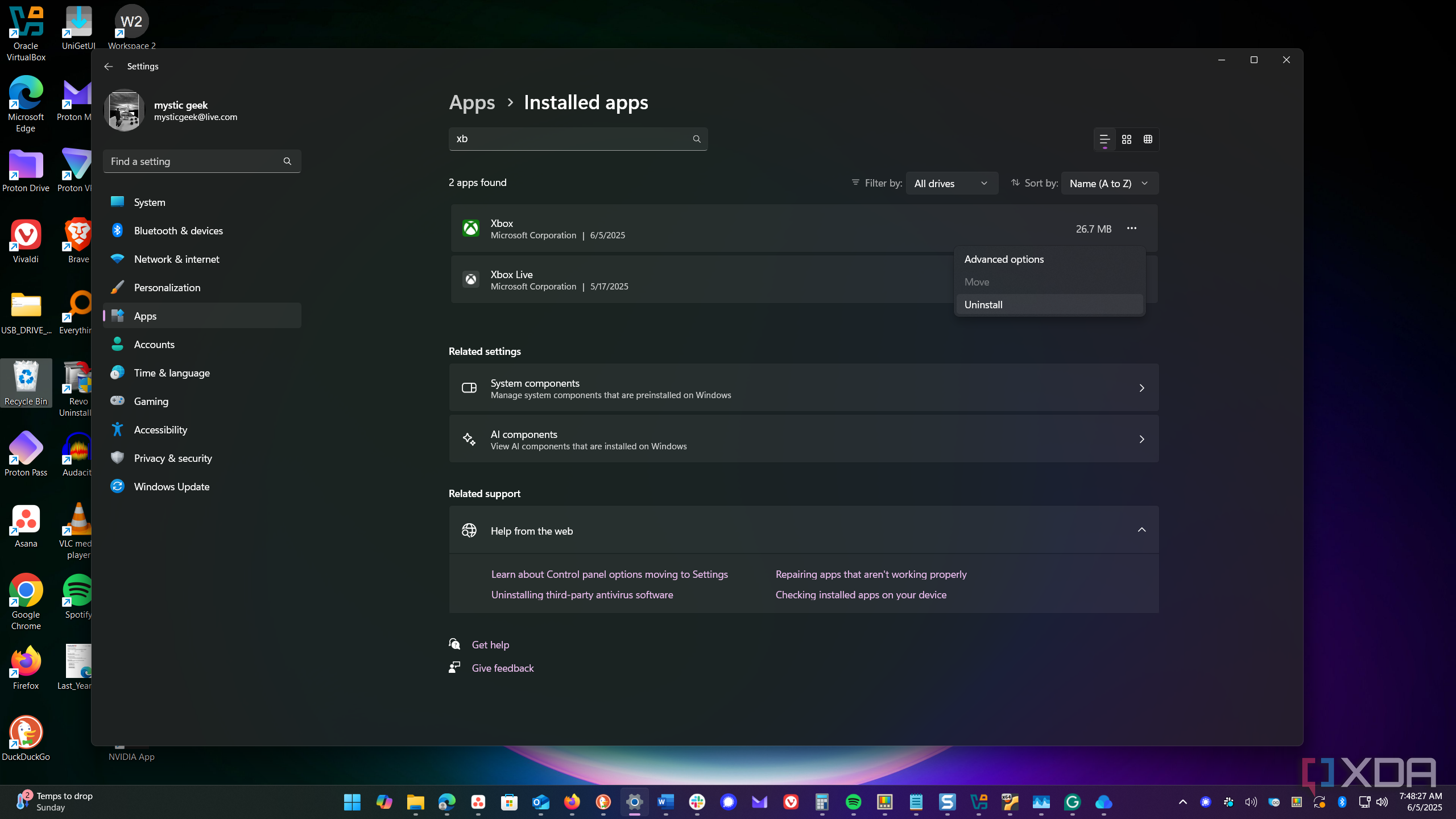
Task: Open Windows Start button on taskbar
Action: point(352,802)
